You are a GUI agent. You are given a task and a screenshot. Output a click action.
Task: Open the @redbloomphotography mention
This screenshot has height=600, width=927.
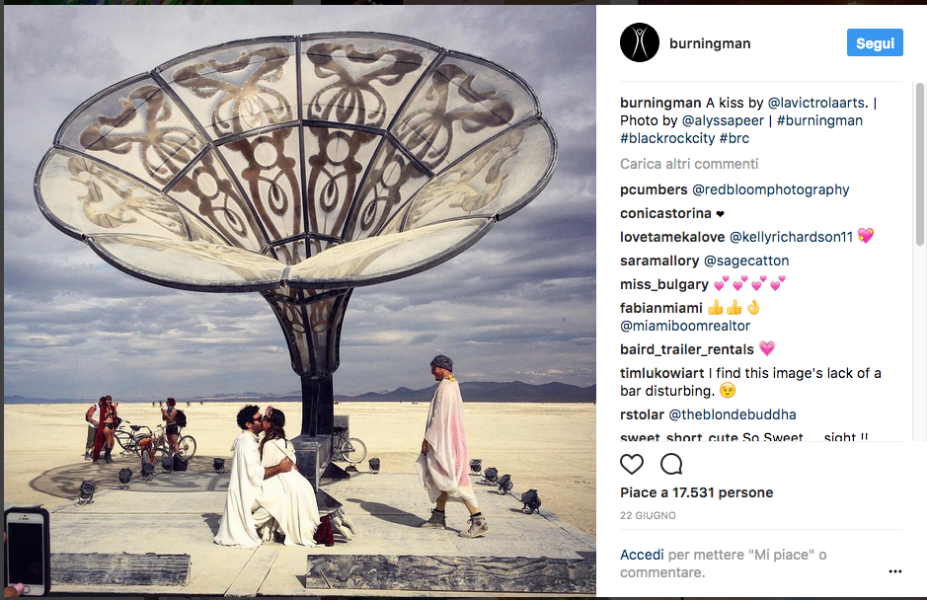[x=770, y=190]
